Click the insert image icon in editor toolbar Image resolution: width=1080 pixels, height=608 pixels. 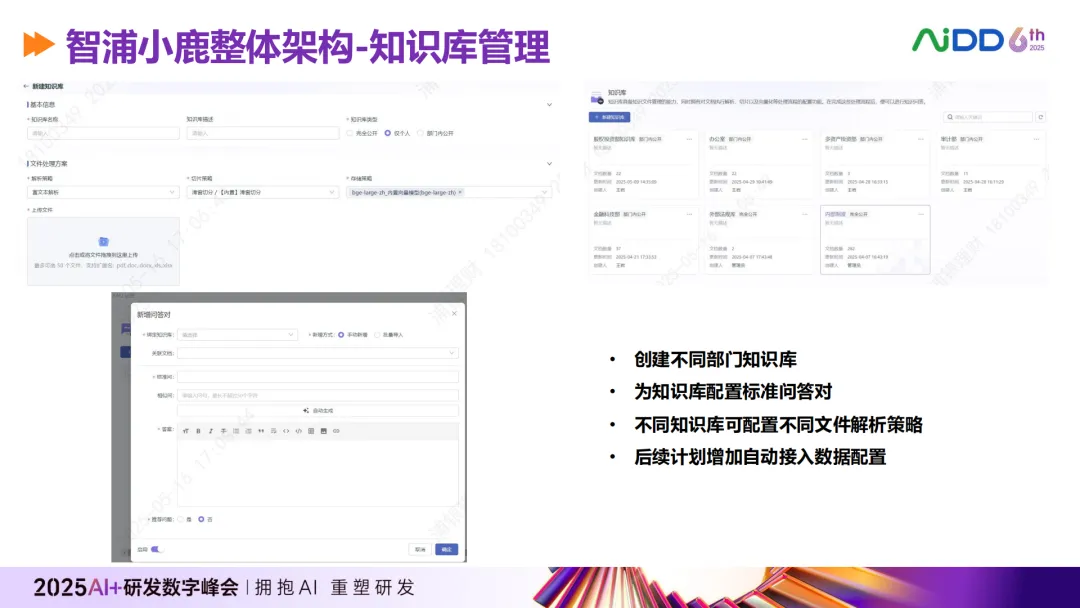323,431
